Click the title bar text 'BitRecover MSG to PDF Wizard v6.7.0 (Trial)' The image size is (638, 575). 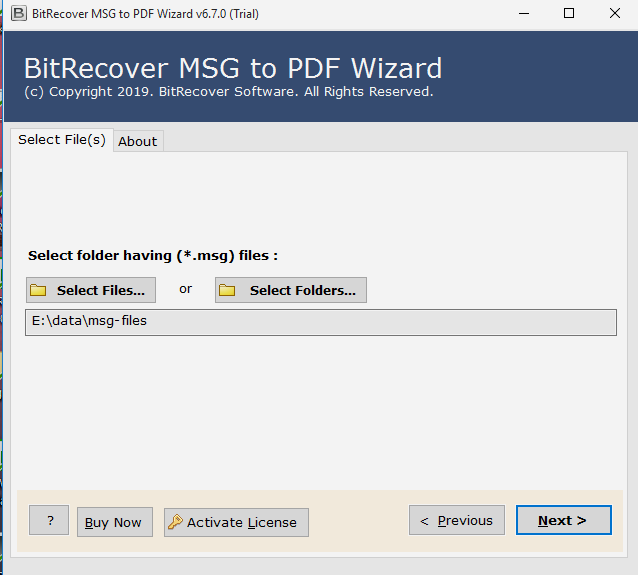pos(145,14)
